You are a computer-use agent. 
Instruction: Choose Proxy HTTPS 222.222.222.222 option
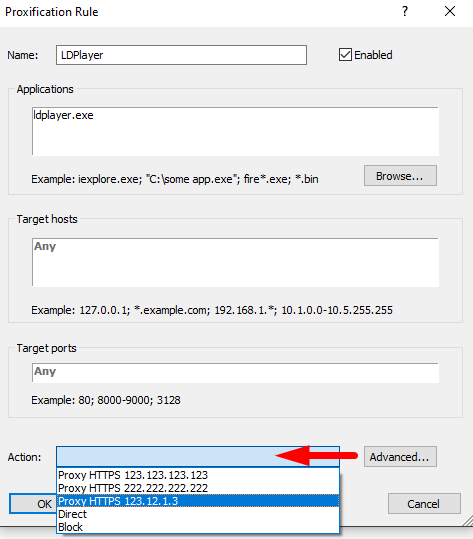[198, 488]
